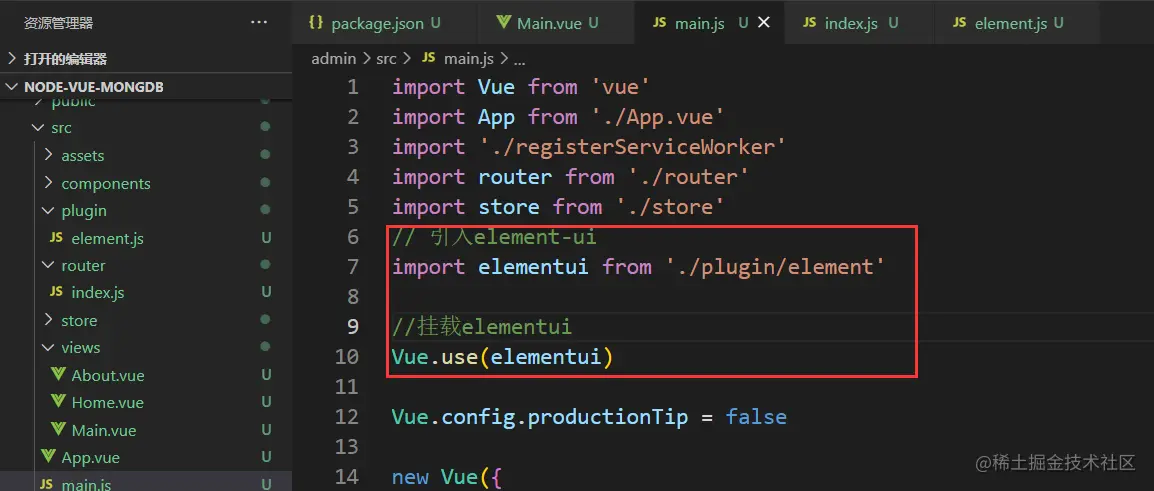
Task: Click the JS icon on main.js tab
Action: coord(660,23)
